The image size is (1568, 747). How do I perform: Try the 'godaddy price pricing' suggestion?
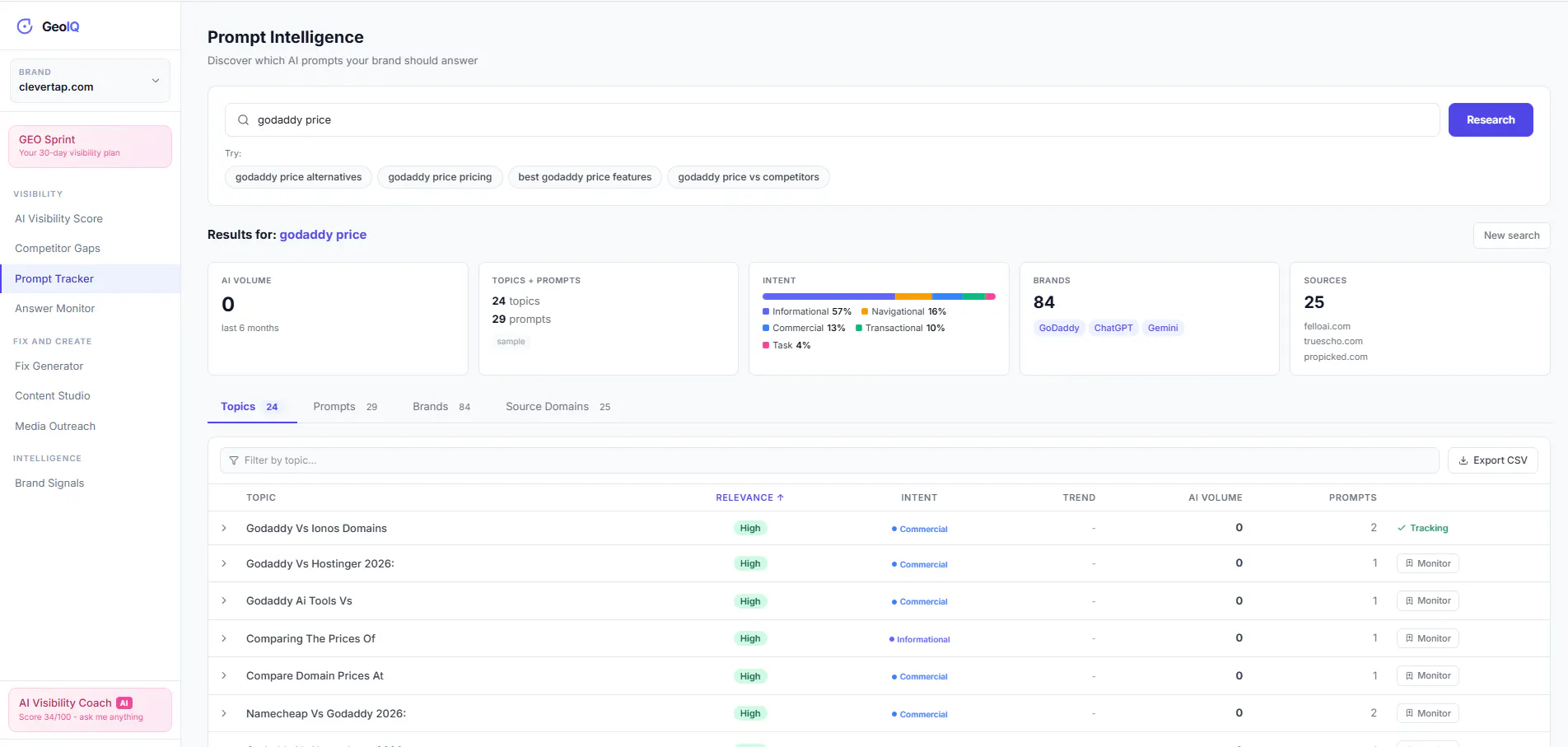(440, 177)
